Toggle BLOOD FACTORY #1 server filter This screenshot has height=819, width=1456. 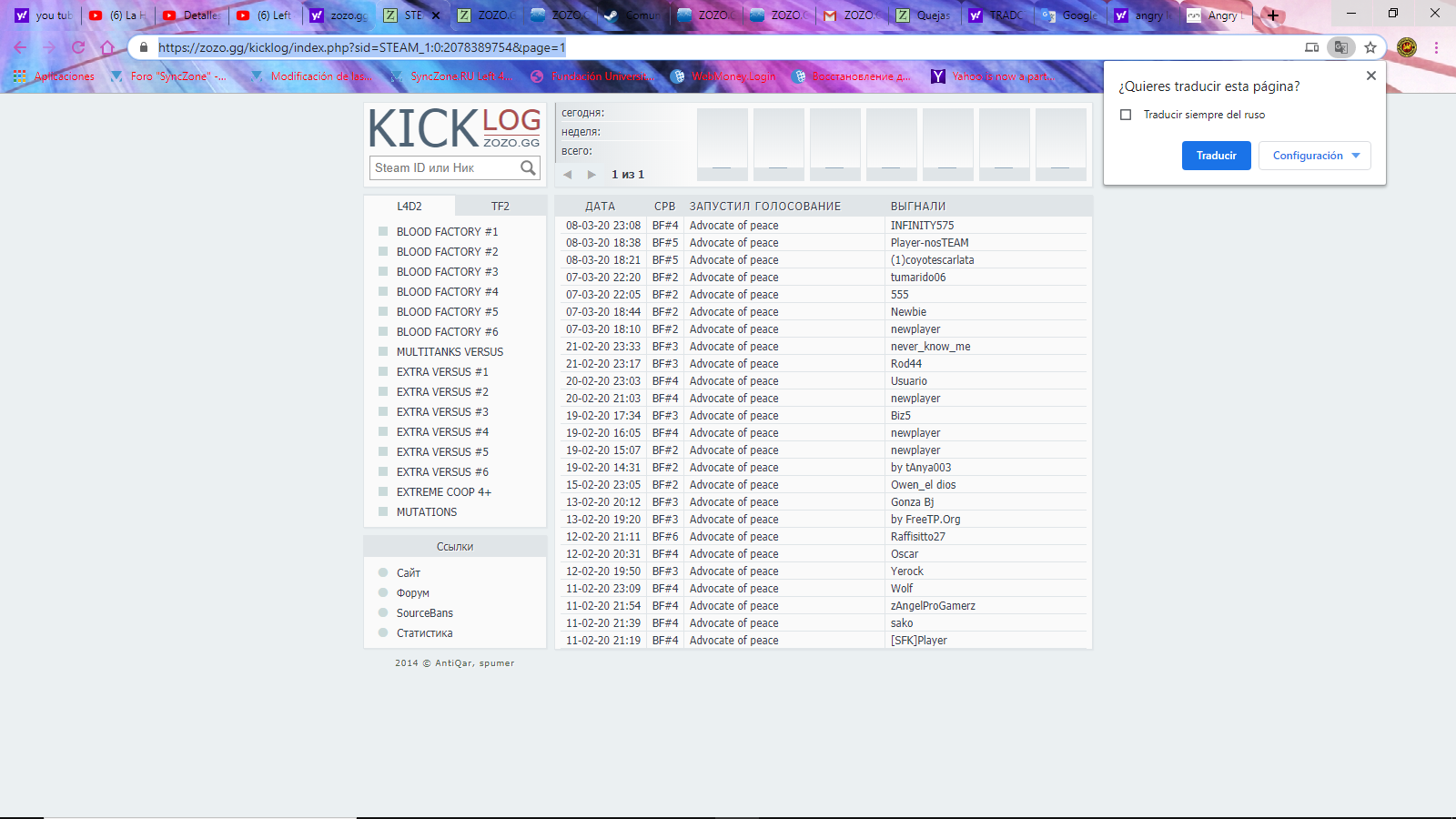click(383, 231)
